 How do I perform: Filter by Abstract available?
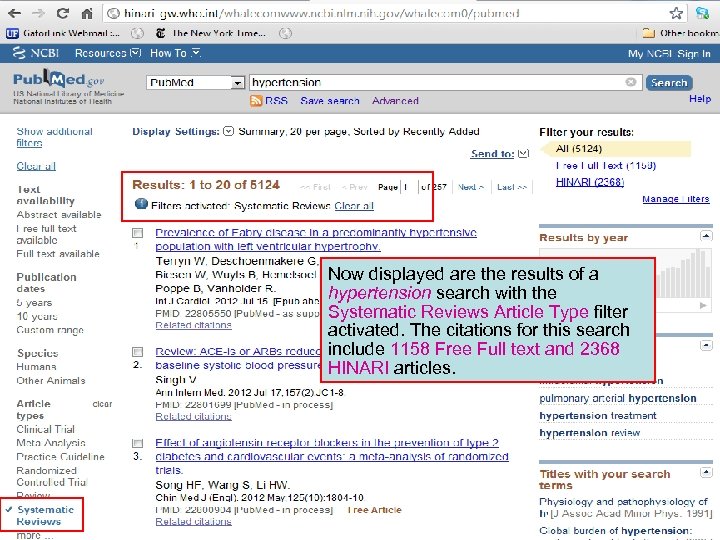(x=59, y=214)
